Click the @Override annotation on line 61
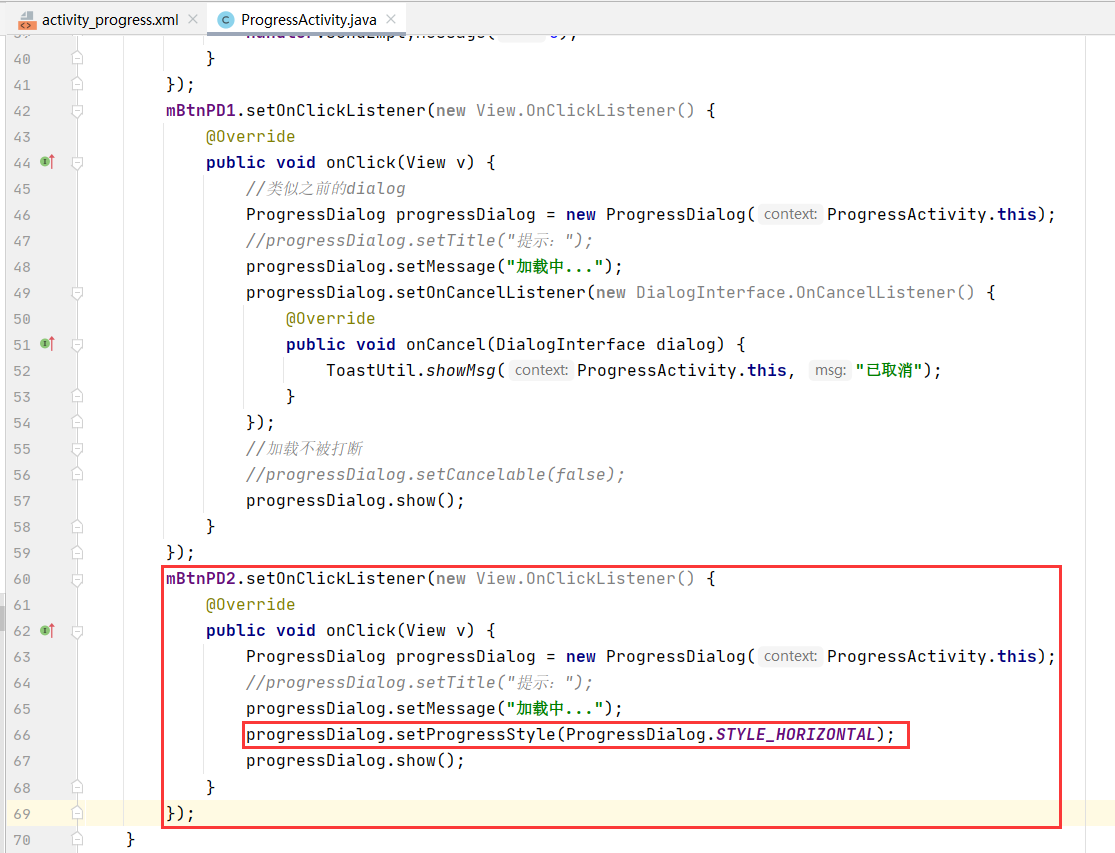1115x853 pixels. (250, 604)
